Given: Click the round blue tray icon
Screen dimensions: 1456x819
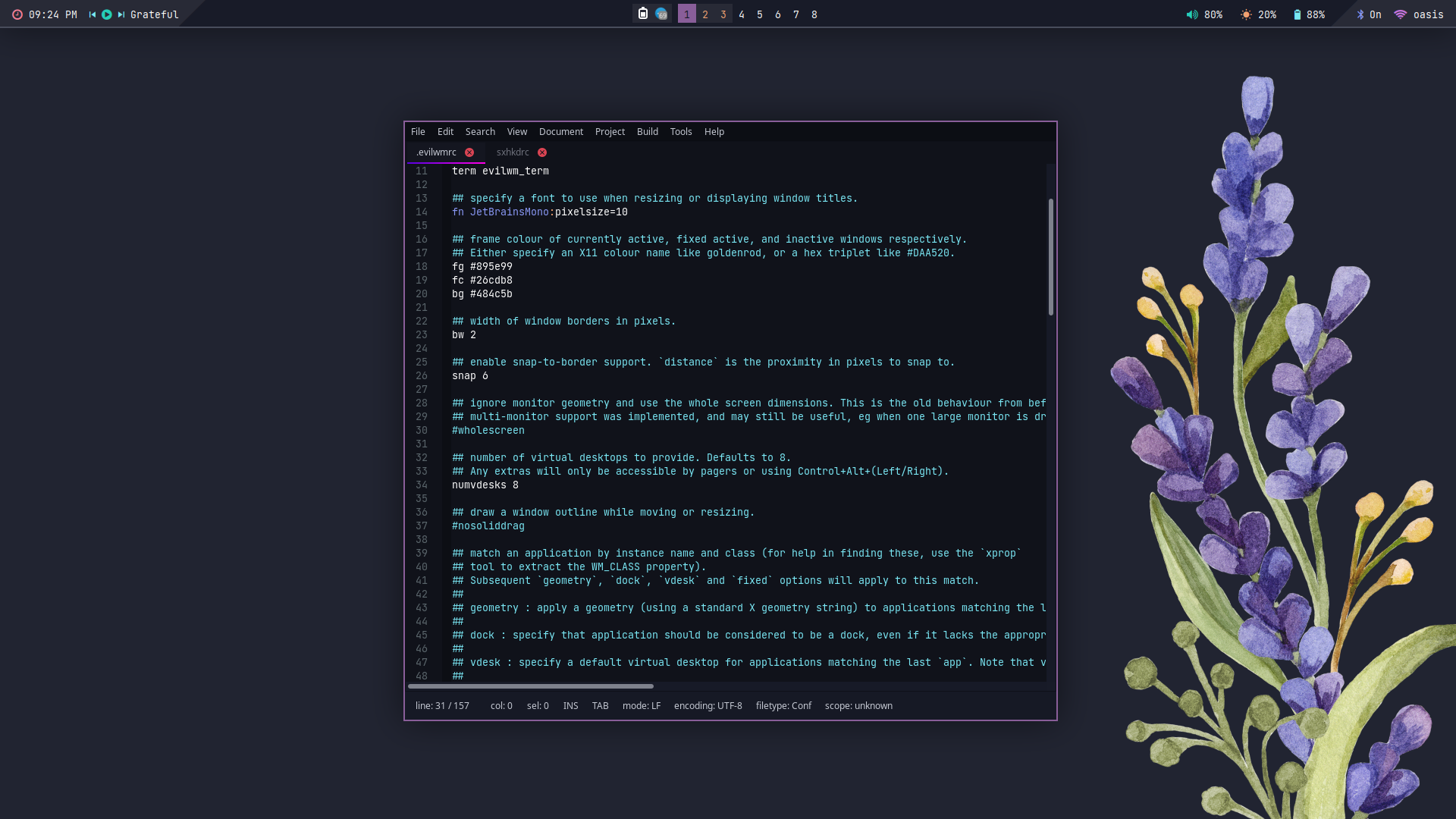Looking at the screenshot, I should (x=661, y=14).
